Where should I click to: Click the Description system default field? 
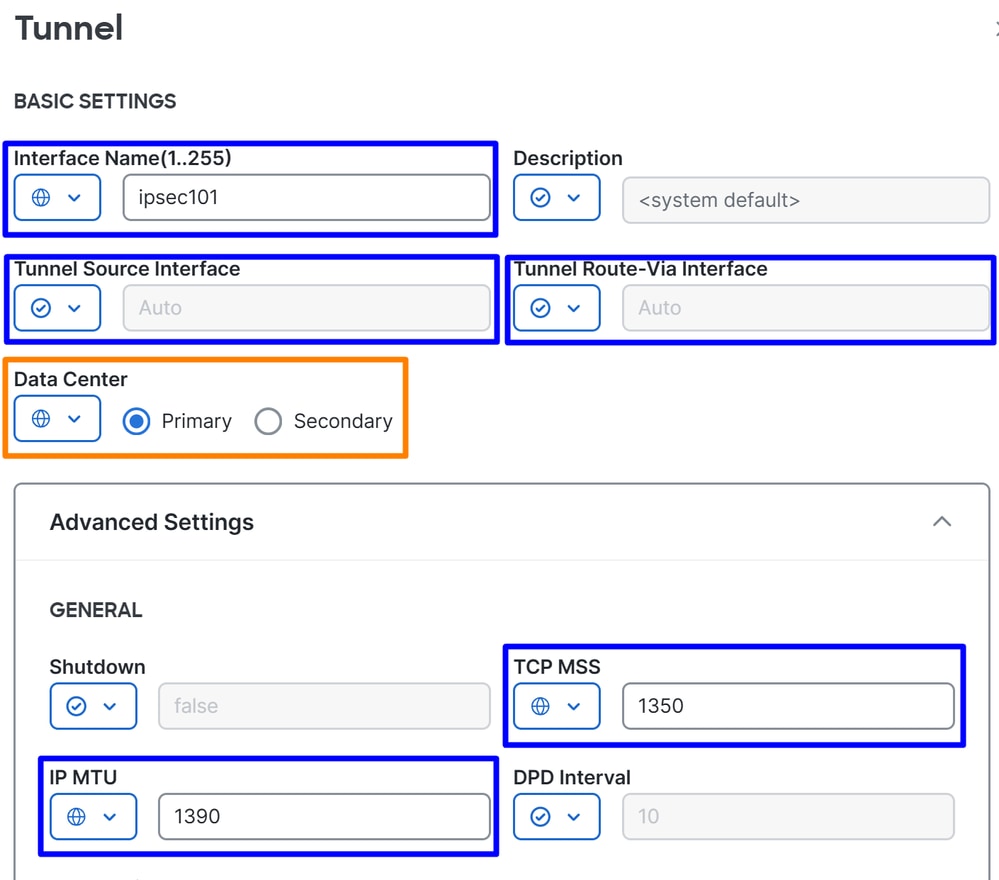click(805, 200)
